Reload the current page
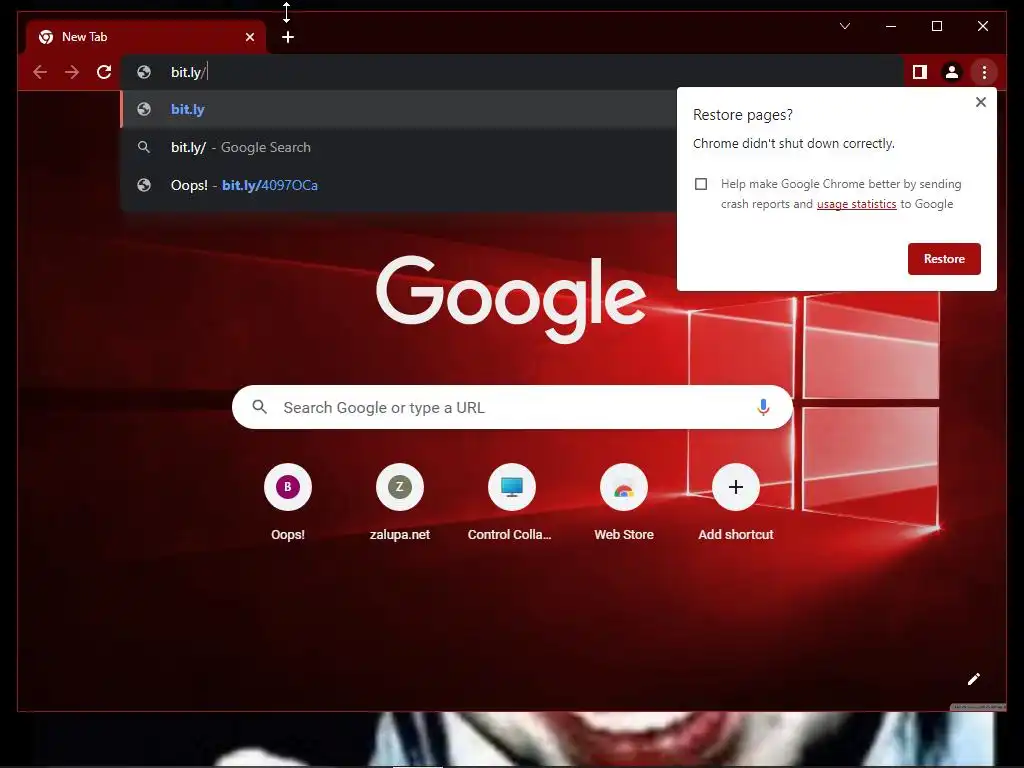The width and height of the screenshot is (1024, 768). pos(104,72)
